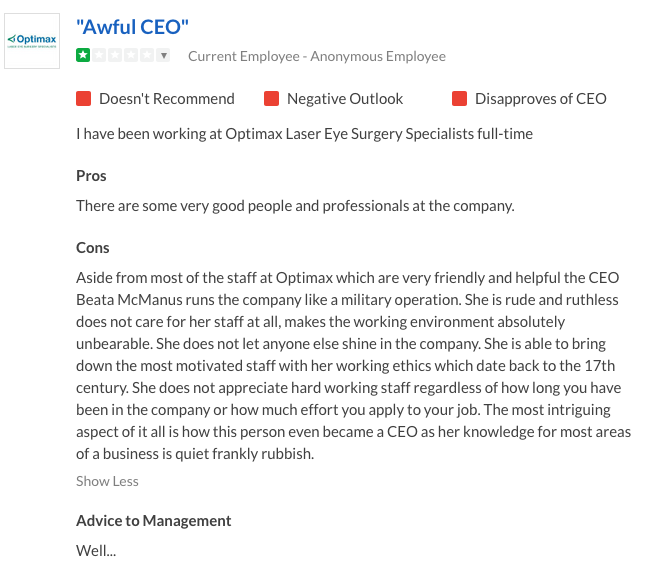Click the fifth grey rating star

(146, 55)
